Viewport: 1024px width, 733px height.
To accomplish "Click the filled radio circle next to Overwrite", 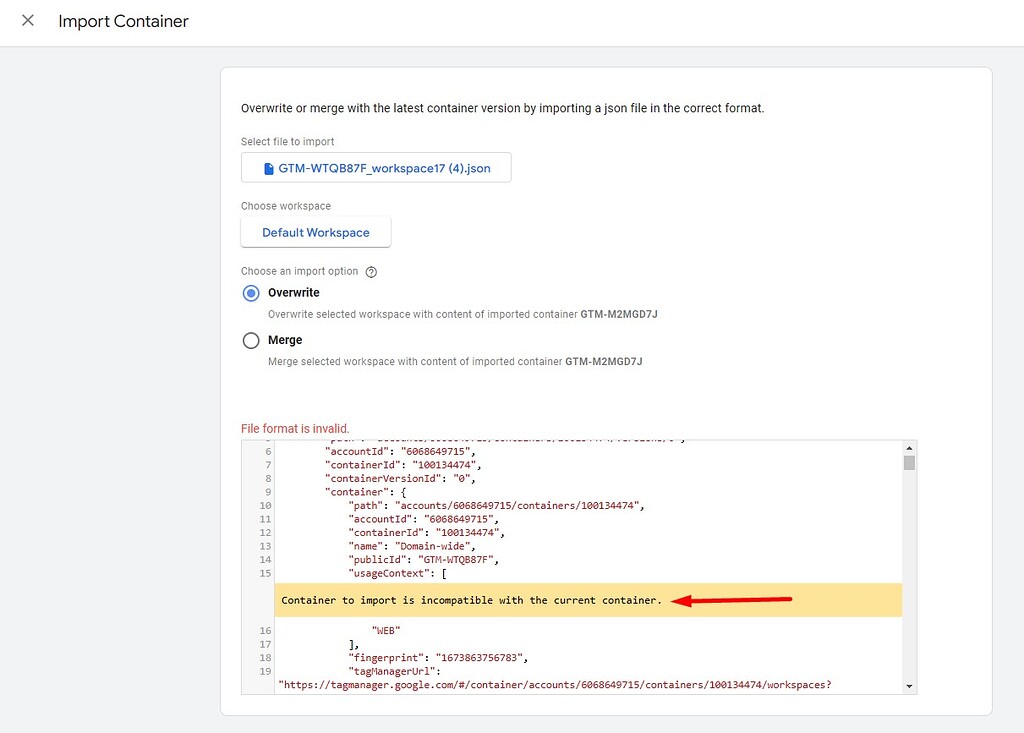I will click(x=251, y=292).
